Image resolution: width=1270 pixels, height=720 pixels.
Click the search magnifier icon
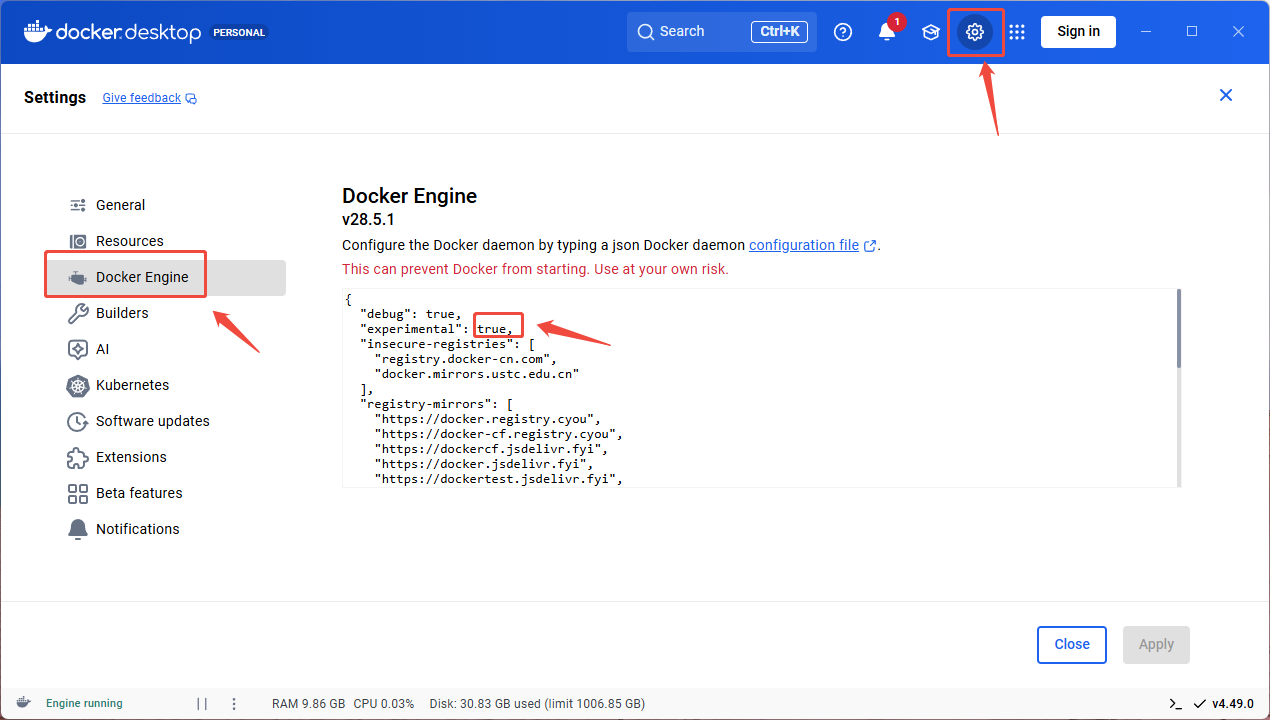646,32
